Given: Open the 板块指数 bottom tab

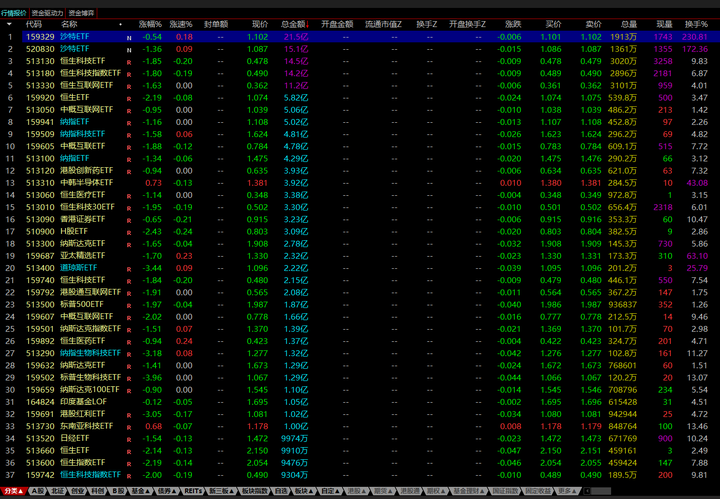Looking at the screenshot, I should (x=255, y=491).
